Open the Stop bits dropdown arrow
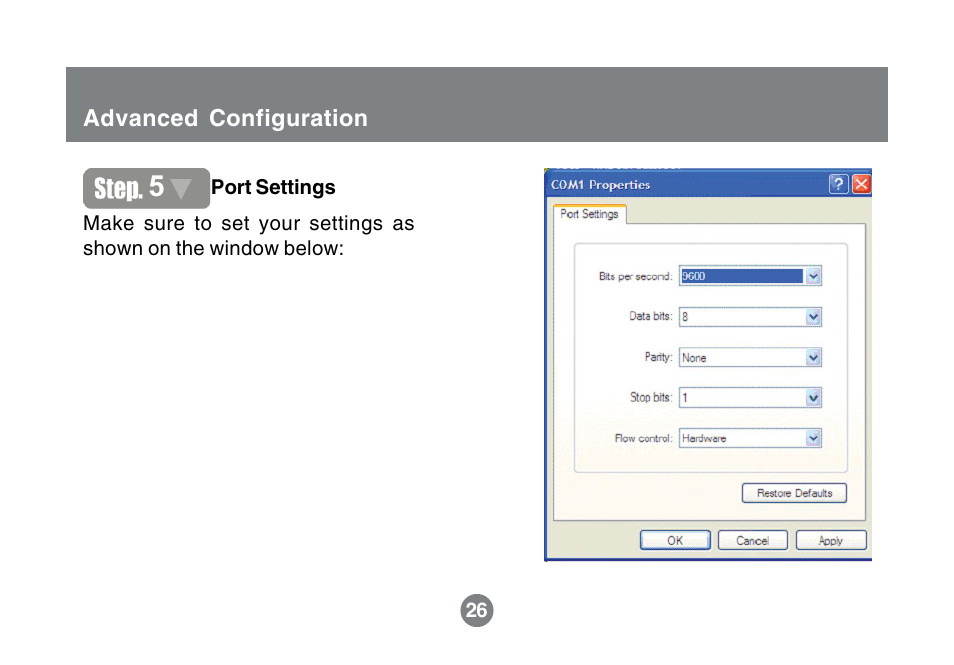954x665 pixels. point(813,398)
